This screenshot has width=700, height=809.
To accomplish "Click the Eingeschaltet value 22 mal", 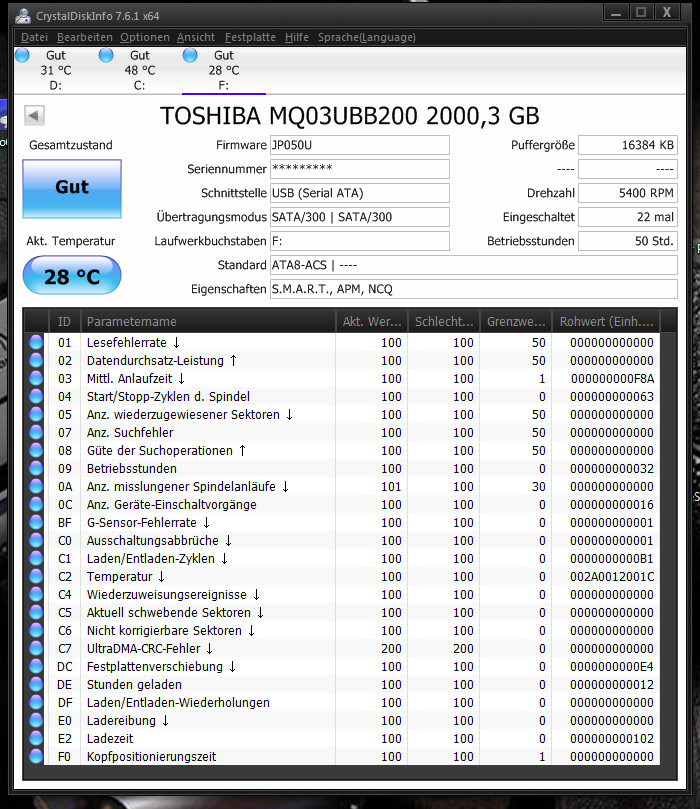I will click(x=628, y=217).
